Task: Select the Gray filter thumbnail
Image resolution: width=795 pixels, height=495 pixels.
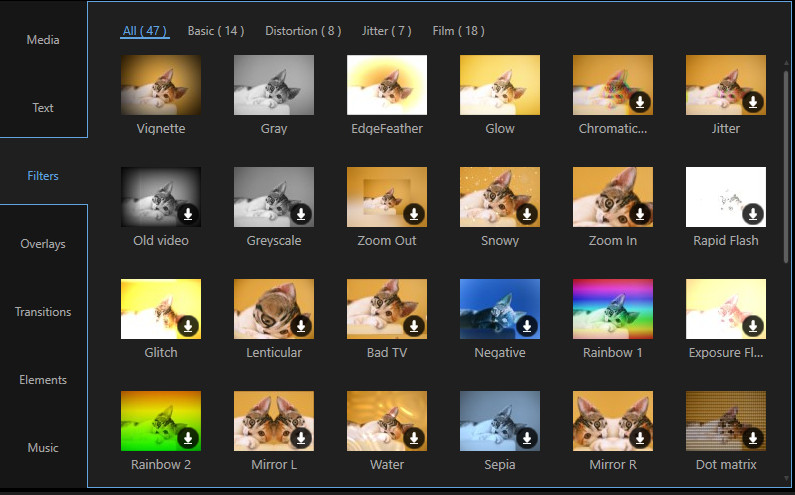Action: coord(274,85)
